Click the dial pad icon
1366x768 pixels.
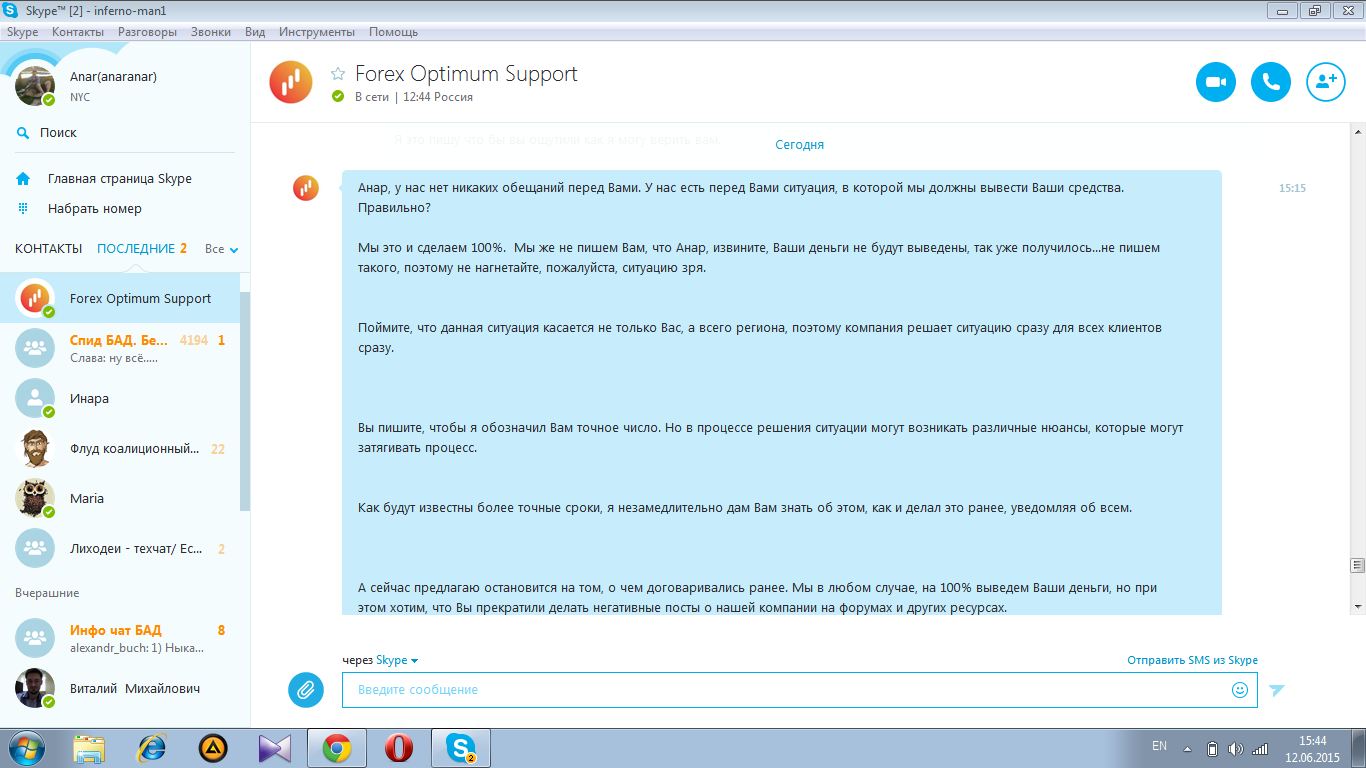(x=23, y=208)
